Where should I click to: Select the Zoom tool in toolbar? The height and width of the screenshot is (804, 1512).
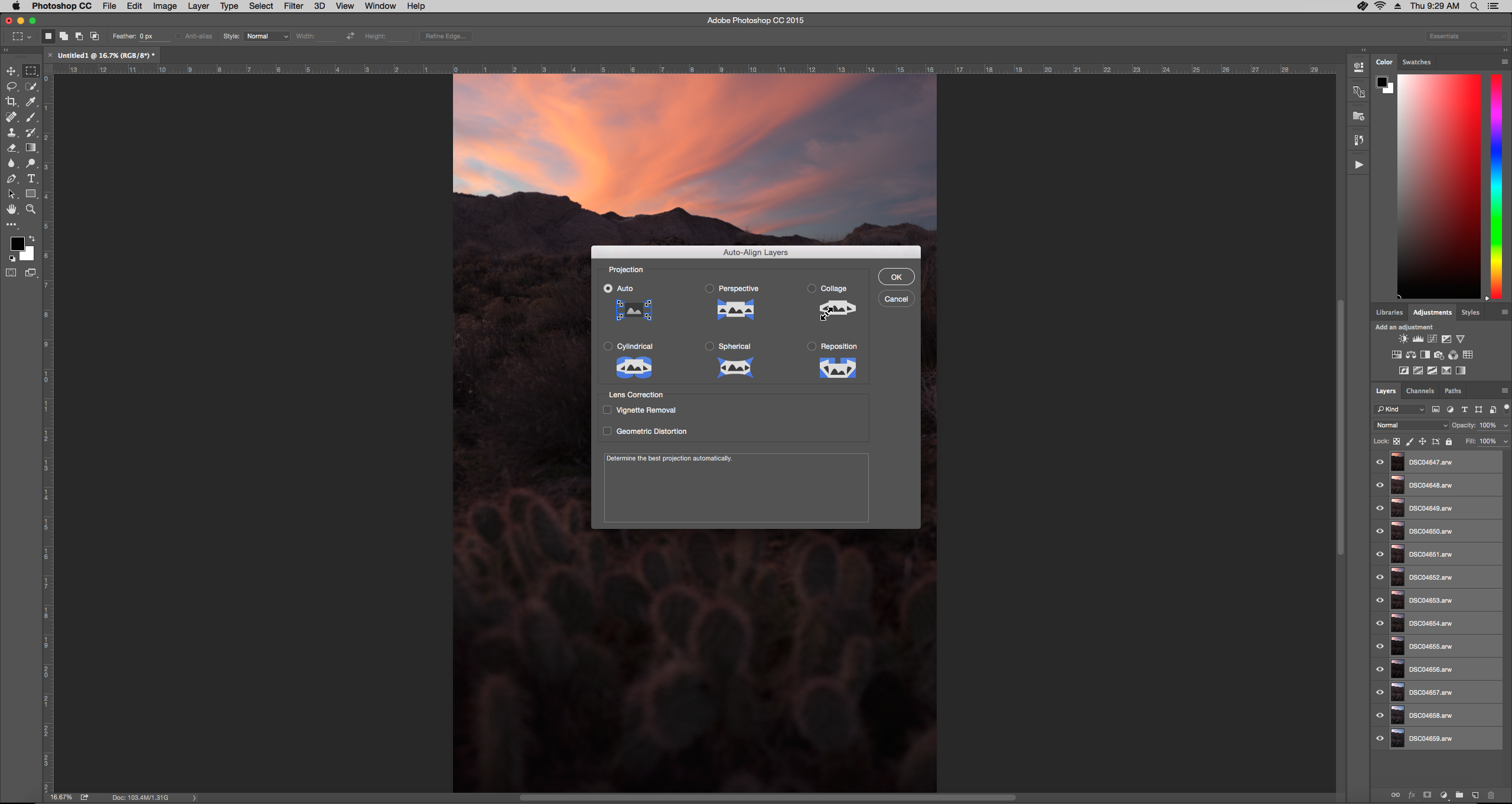[31, 209]
